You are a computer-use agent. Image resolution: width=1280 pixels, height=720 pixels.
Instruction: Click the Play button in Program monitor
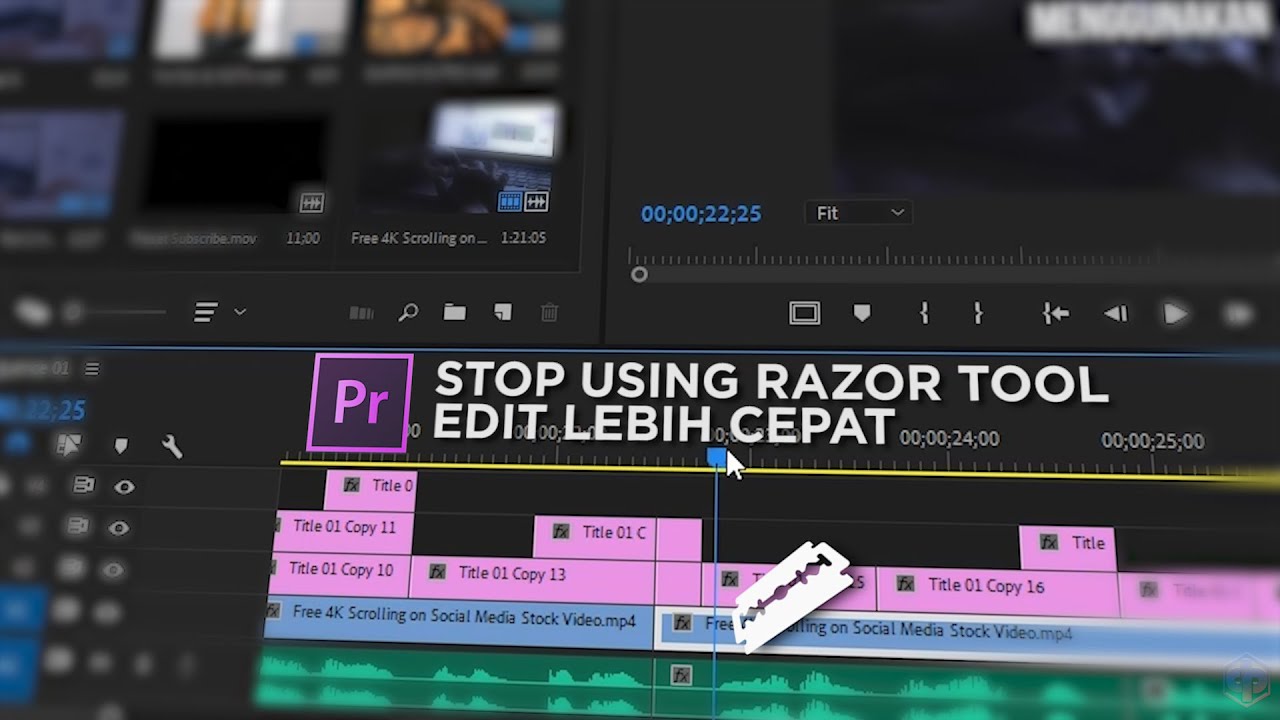1176,314
